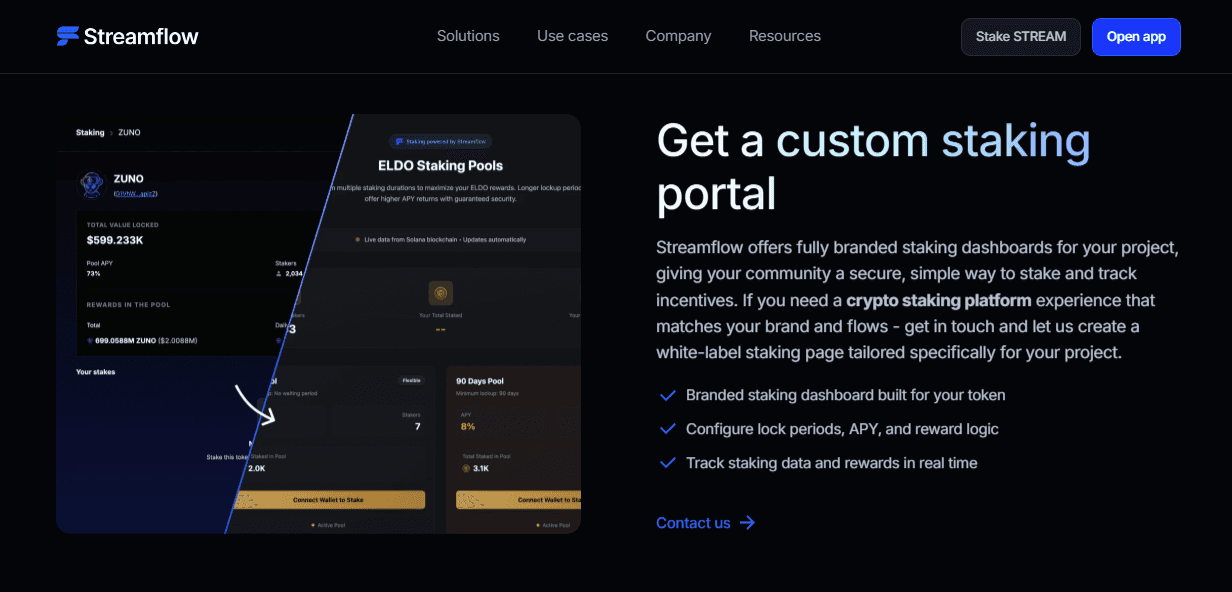
Task: Click the 8% APY value in preview
Action: 467,427
